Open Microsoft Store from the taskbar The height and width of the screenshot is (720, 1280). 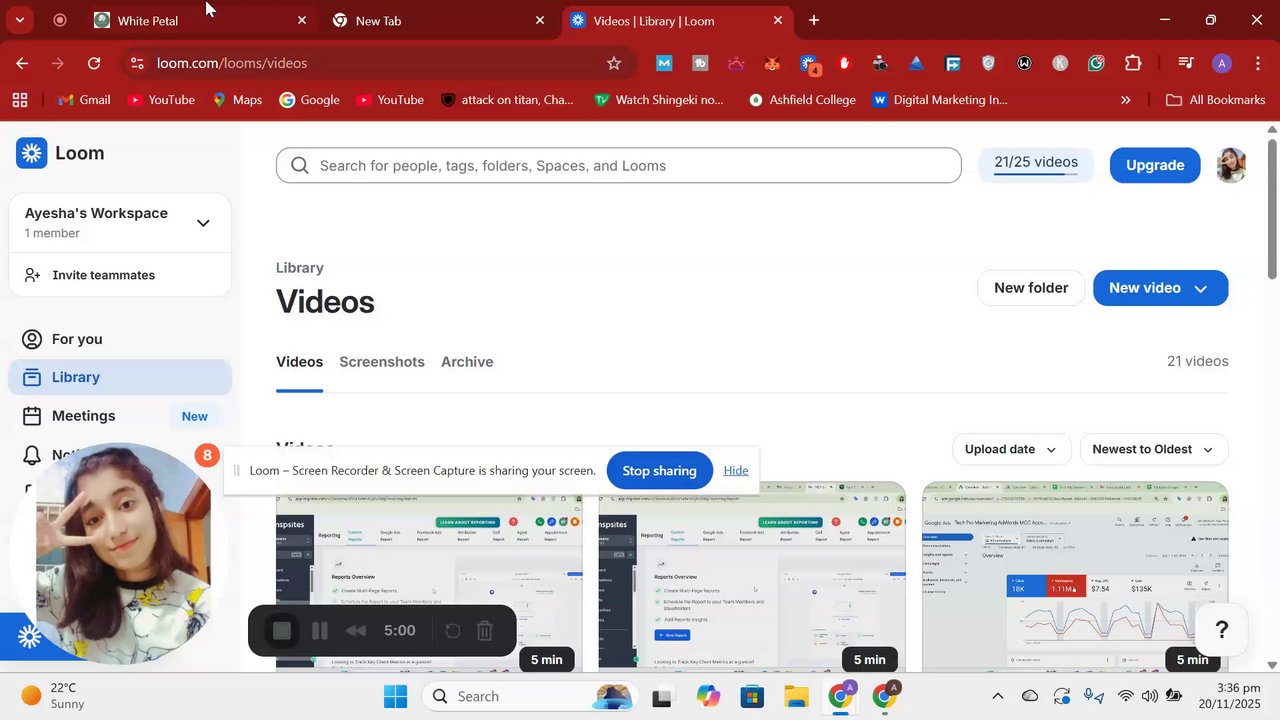pyautogui.click(x=752, y=696)
